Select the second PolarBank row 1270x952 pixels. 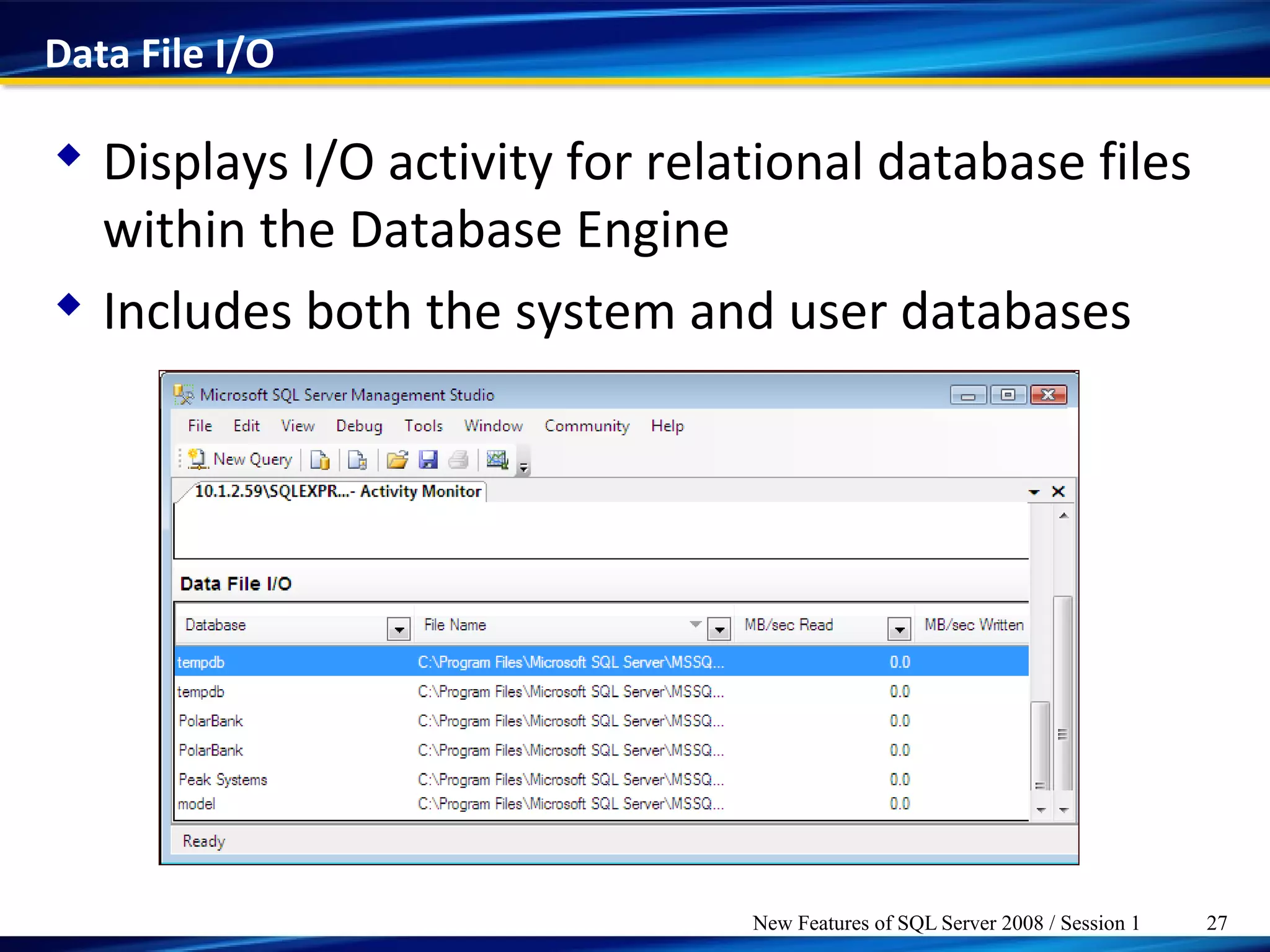602,751
